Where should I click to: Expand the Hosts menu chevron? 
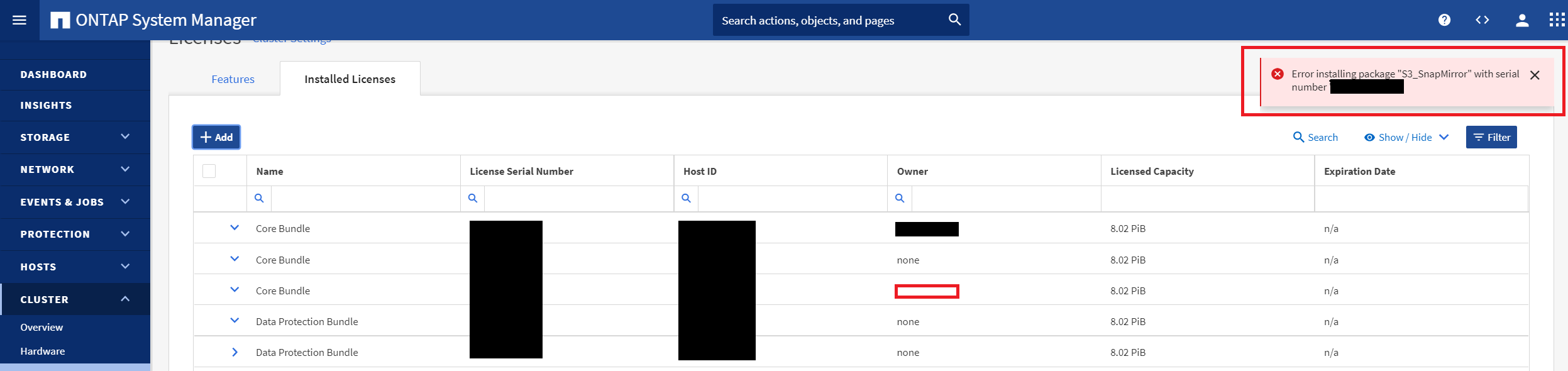tap(125, 267)
